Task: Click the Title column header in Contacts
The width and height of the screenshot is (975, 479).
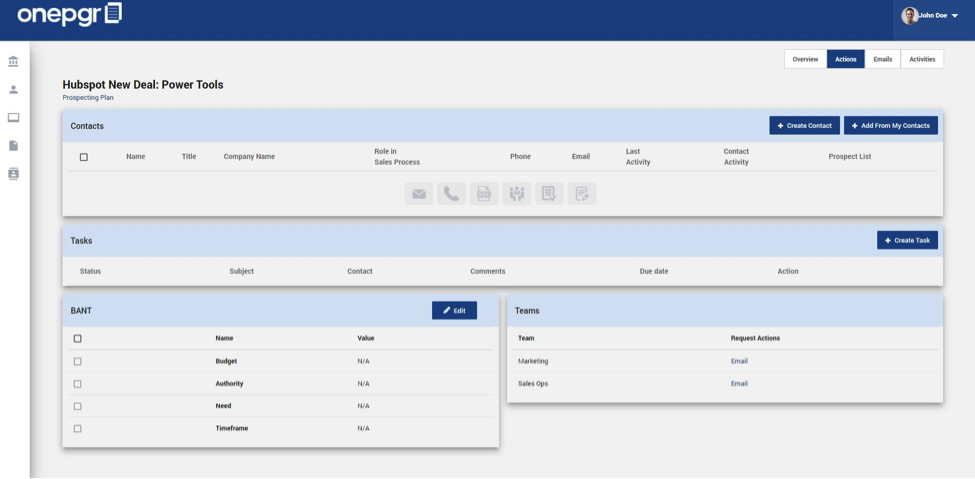Action: (x=189, y=157)
